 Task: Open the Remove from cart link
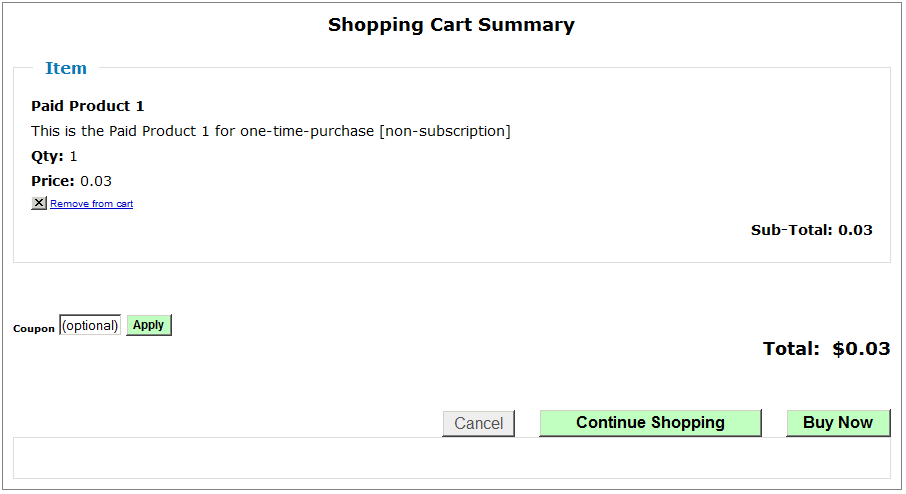pos(92,204)
